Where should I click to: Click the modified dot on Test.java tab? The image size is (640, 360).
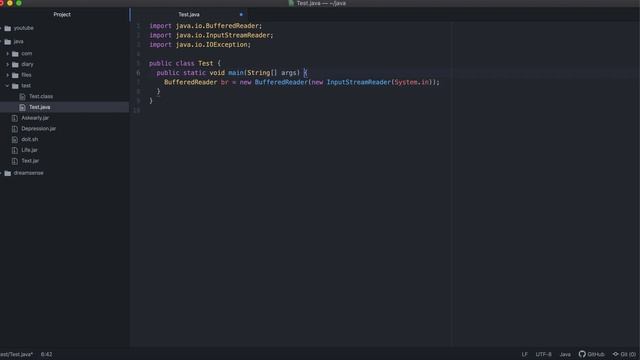pyautogui.click(x=241, y=15)
